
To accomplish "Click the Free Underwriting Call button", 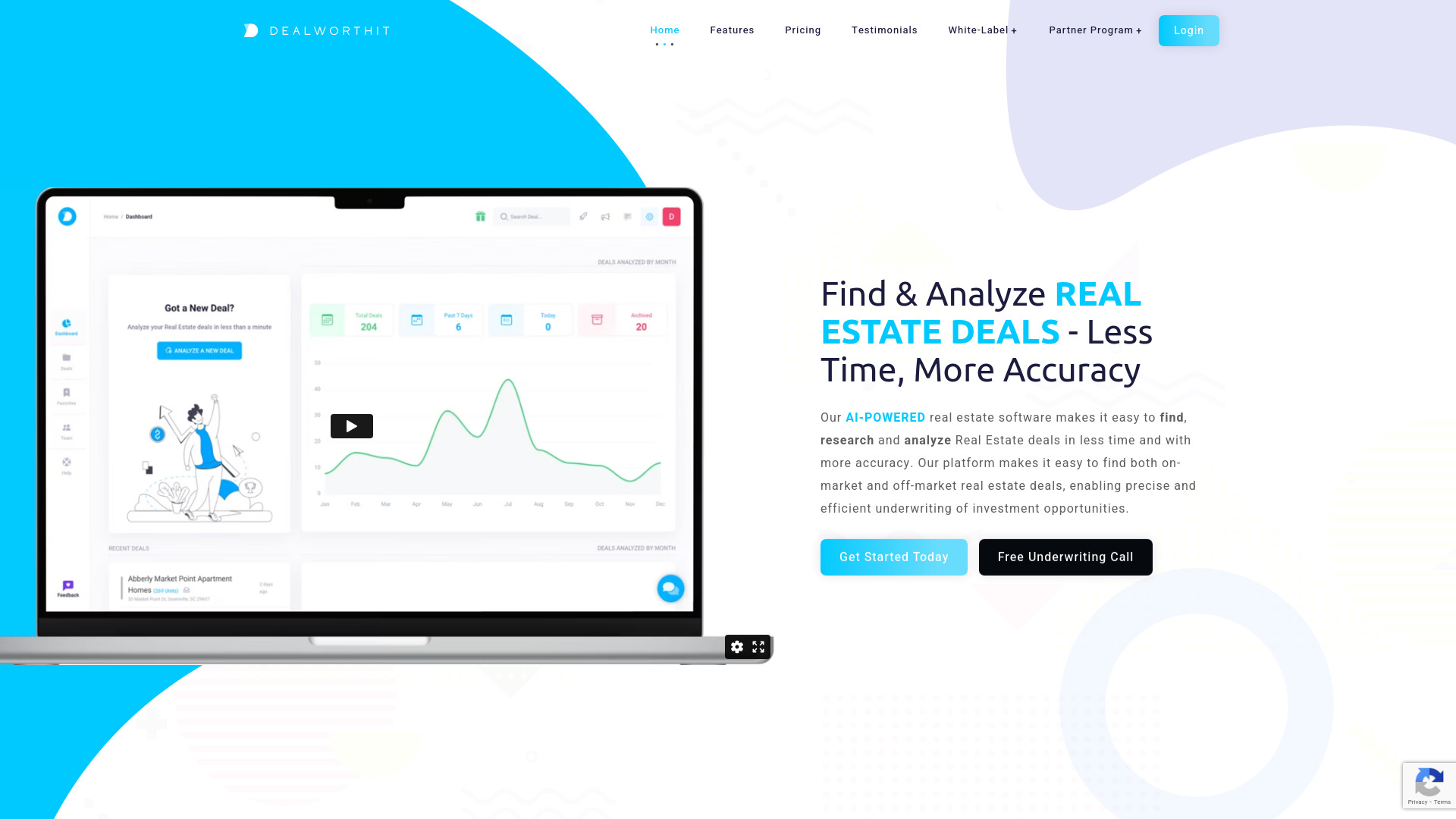I will point(1065,557).
